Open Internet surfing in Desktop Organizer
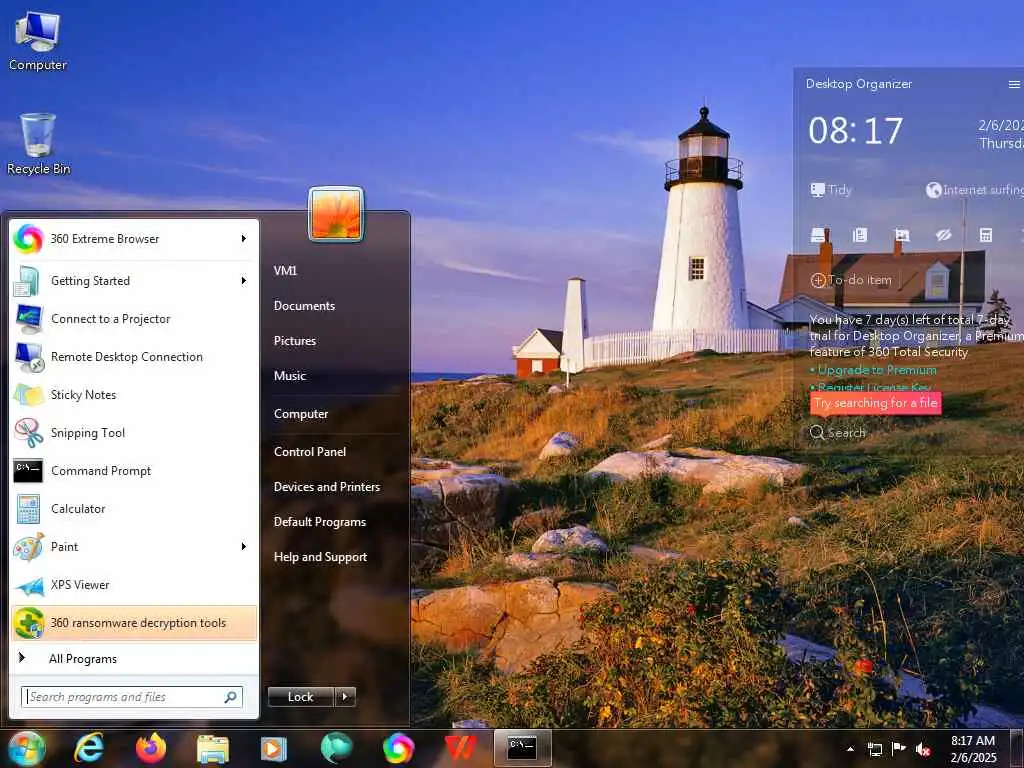Screen dimensions: 1024x768 click(974, 190)
